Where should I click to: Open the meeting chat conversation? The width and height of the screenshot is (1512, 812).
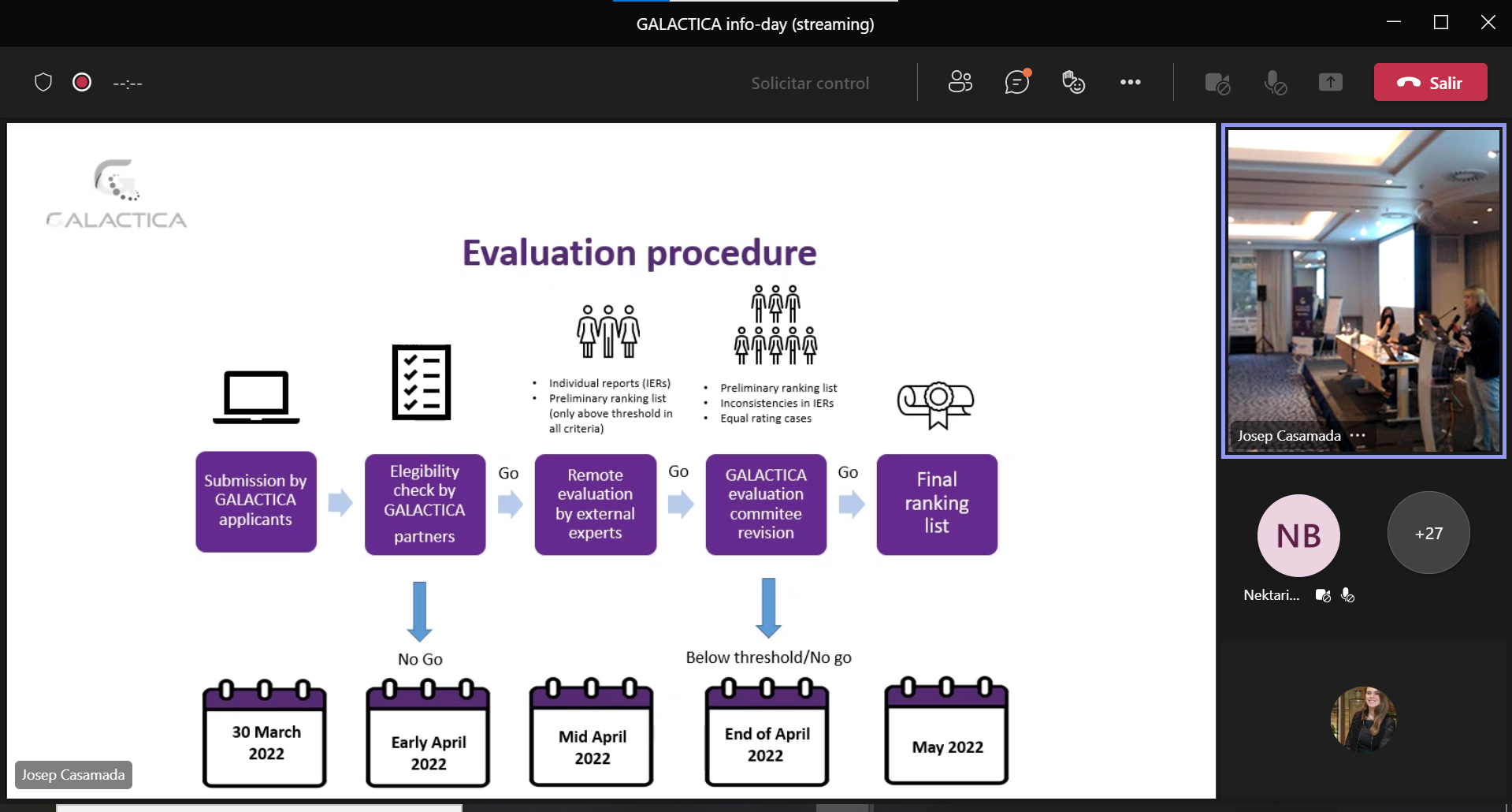[1016, 82]
